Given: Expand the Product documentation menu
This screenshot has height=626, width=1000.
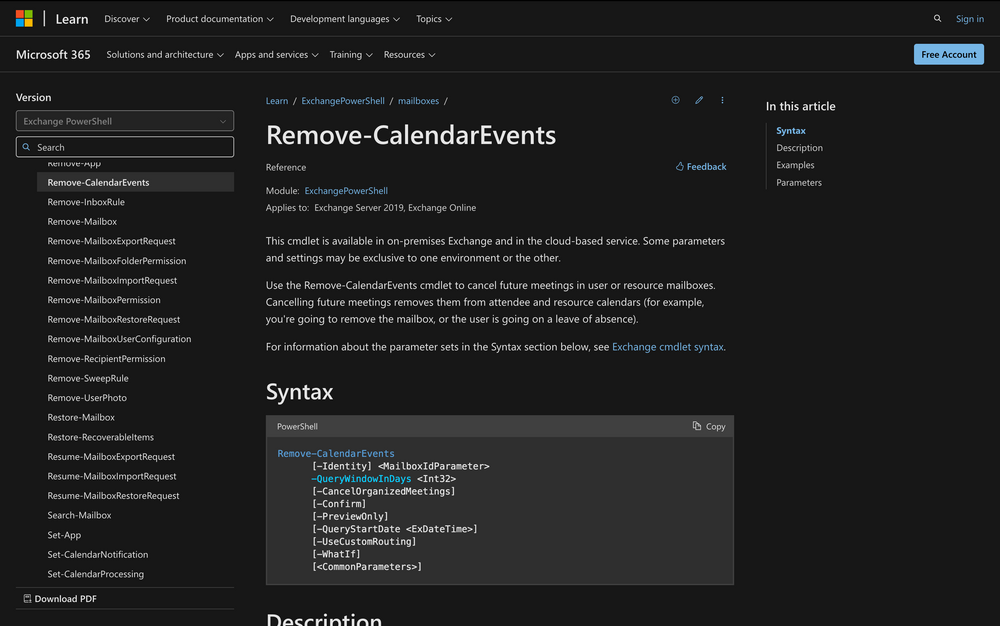Looking at the screenshot, I should (220, 19).
